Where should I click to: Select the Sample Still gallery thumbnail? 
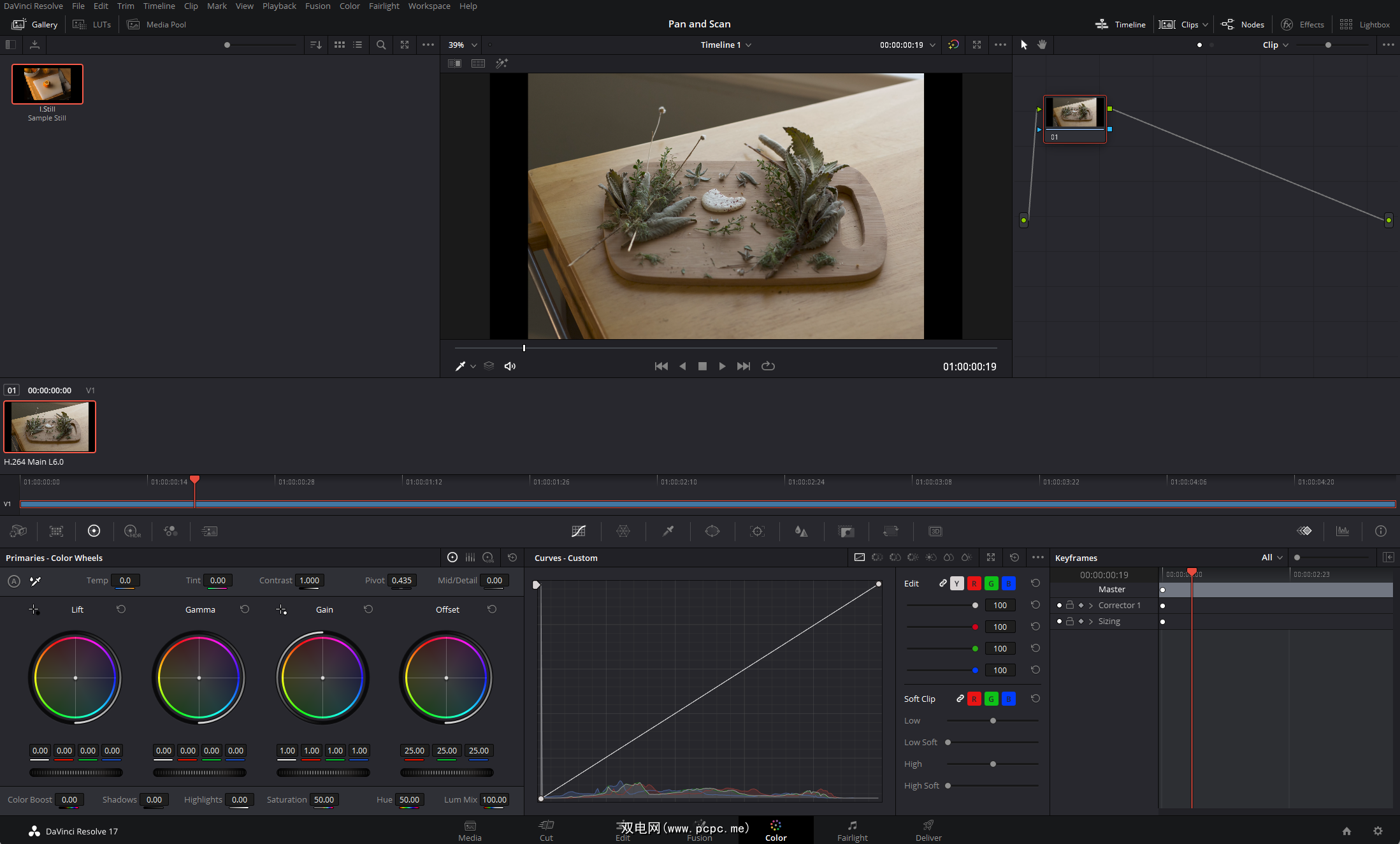[47, 84]
